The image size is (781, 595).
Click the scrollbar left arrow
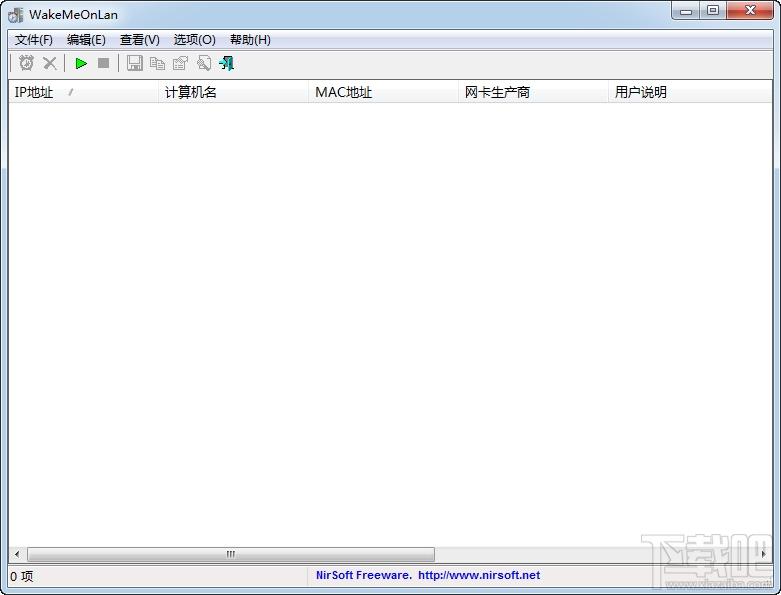click(x=17, y=554)
